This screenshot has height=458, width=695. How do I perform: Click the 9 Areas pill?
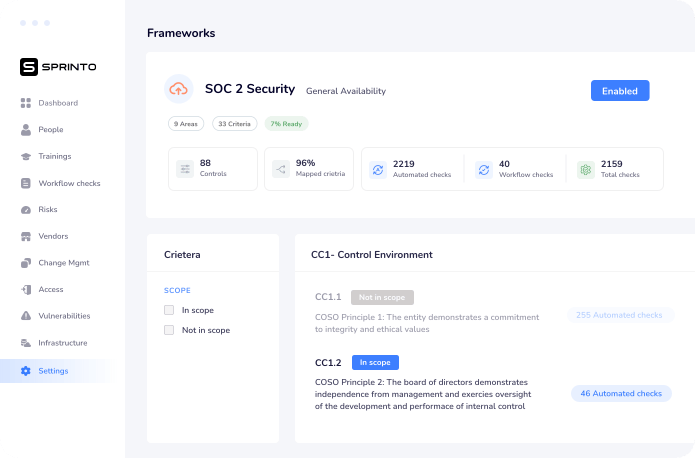tap(186, 124)
